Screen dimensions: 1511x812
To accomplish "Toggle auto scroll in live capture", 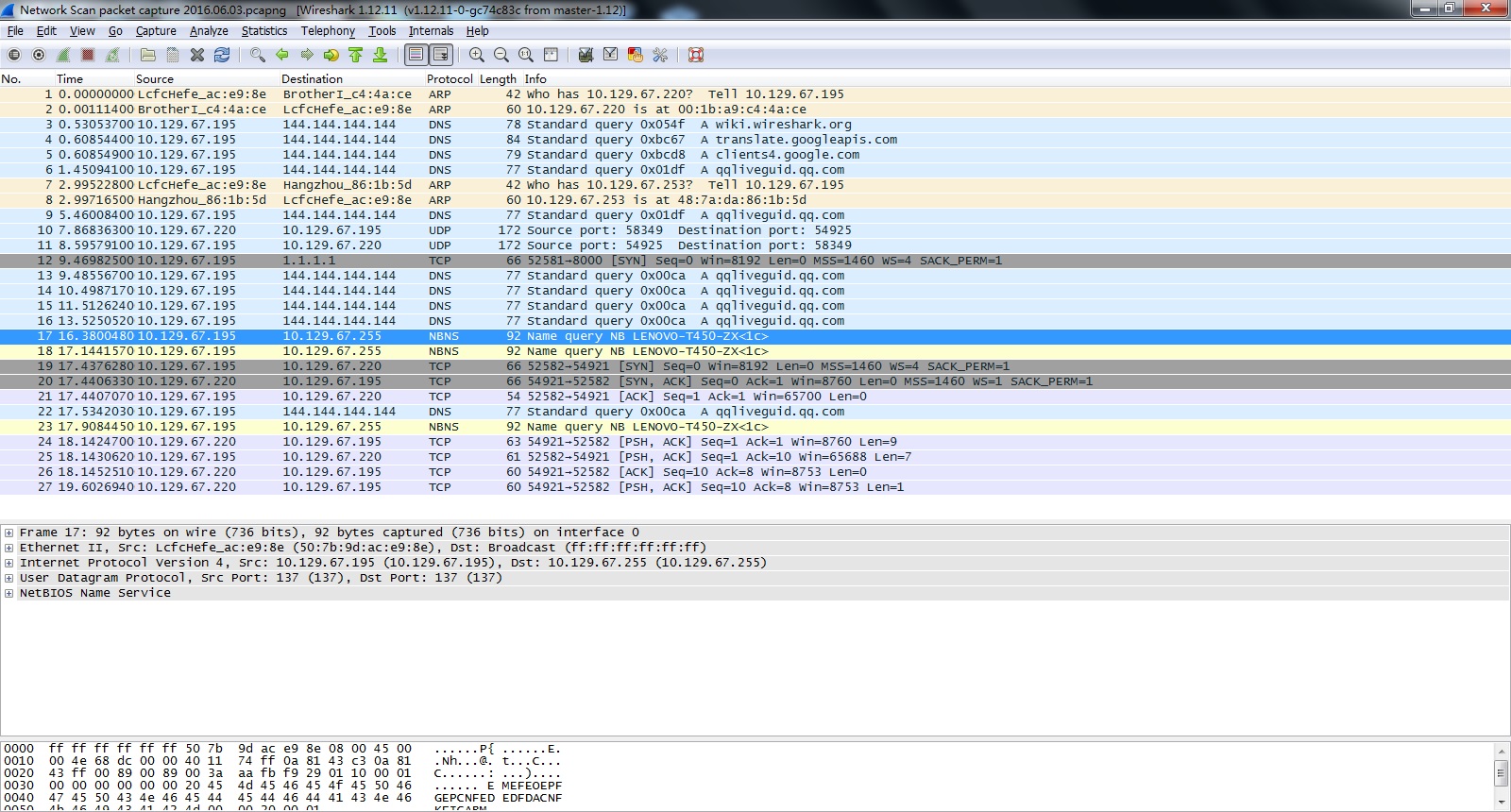I will [440, 55].
